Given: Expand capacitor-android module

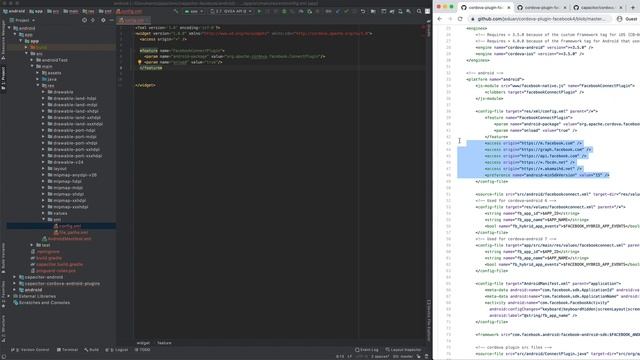Looking at the screenshot, I should point(15,277).
